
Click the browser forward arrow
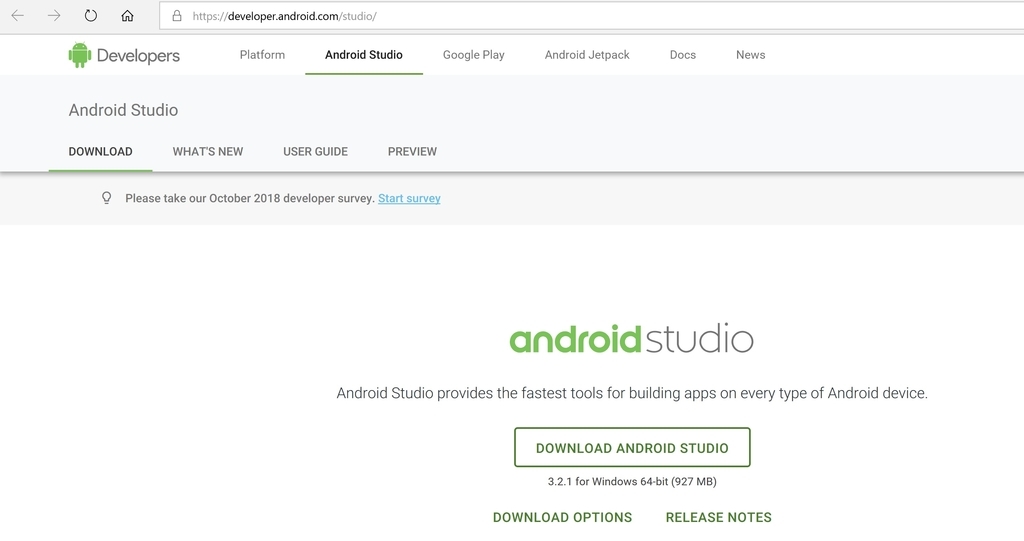point(54,16)
